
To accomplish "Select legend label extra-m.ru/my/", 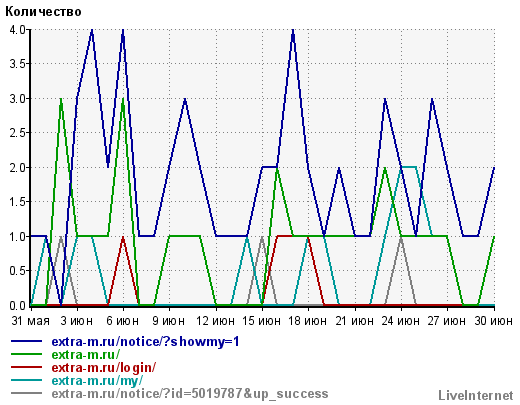I will tap(97, 381).
